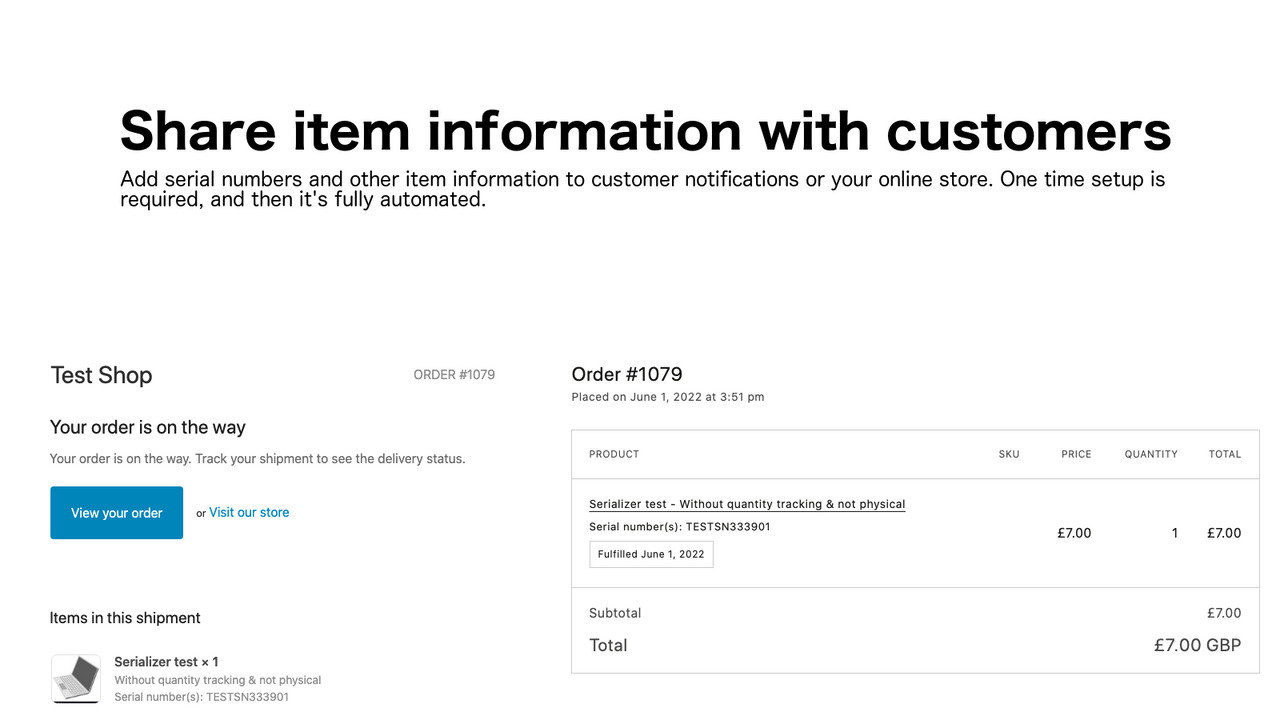Click the ORDER #1079 label

(454, 374)
